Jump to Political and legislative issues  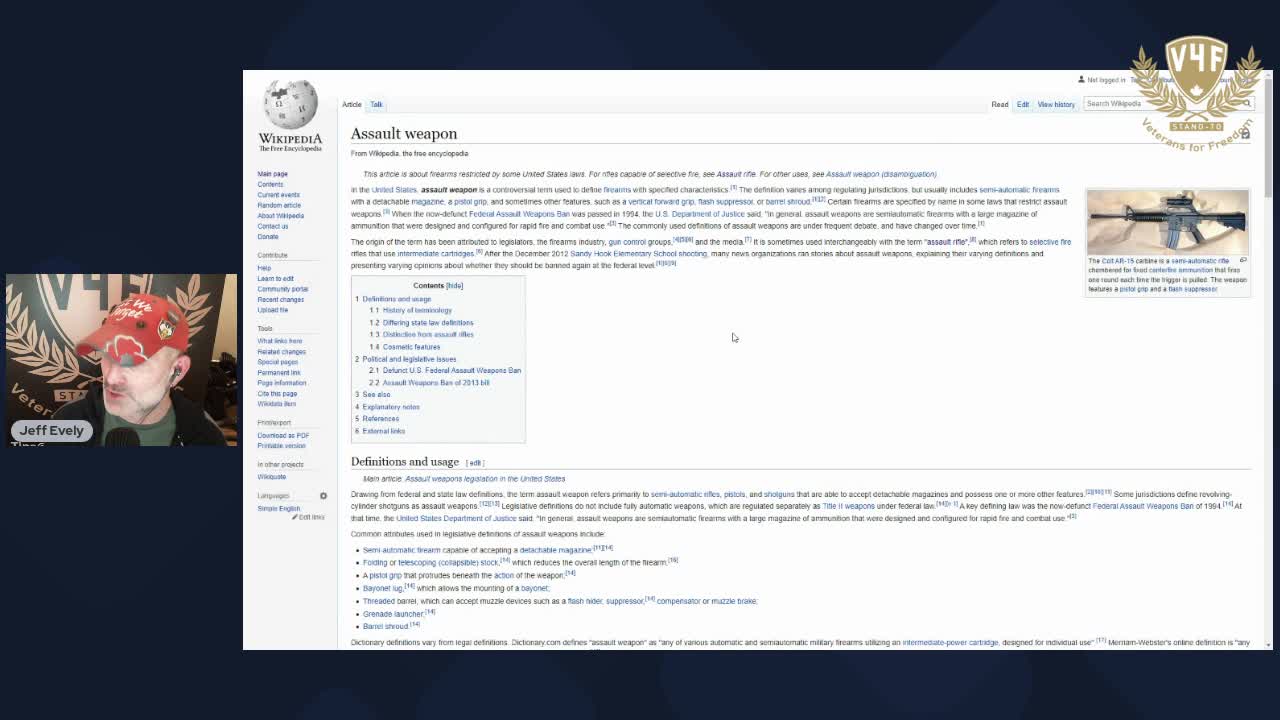(409, 359)
